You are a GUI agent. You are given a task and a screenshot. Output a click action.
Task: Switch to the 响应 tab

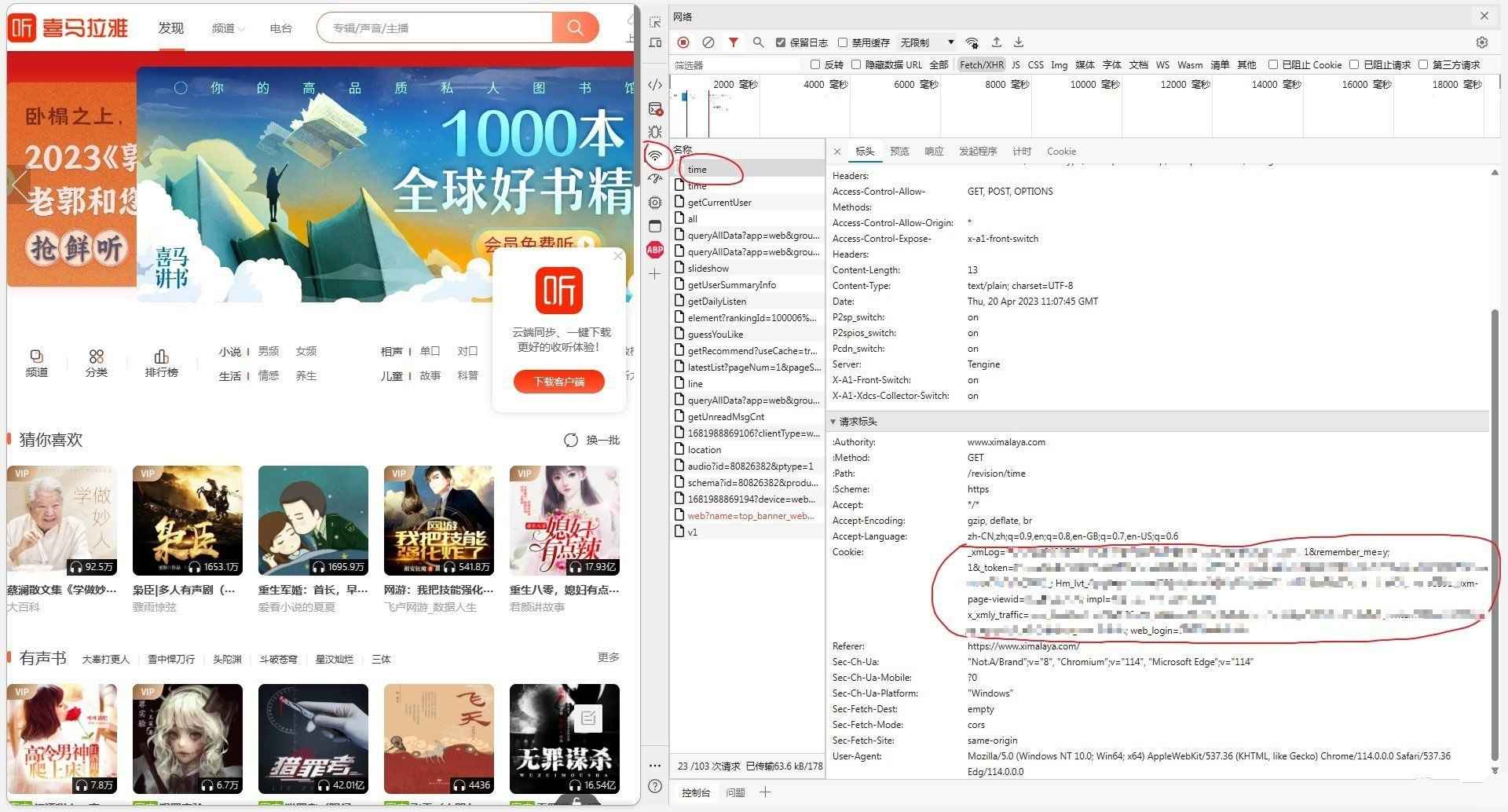934,151
